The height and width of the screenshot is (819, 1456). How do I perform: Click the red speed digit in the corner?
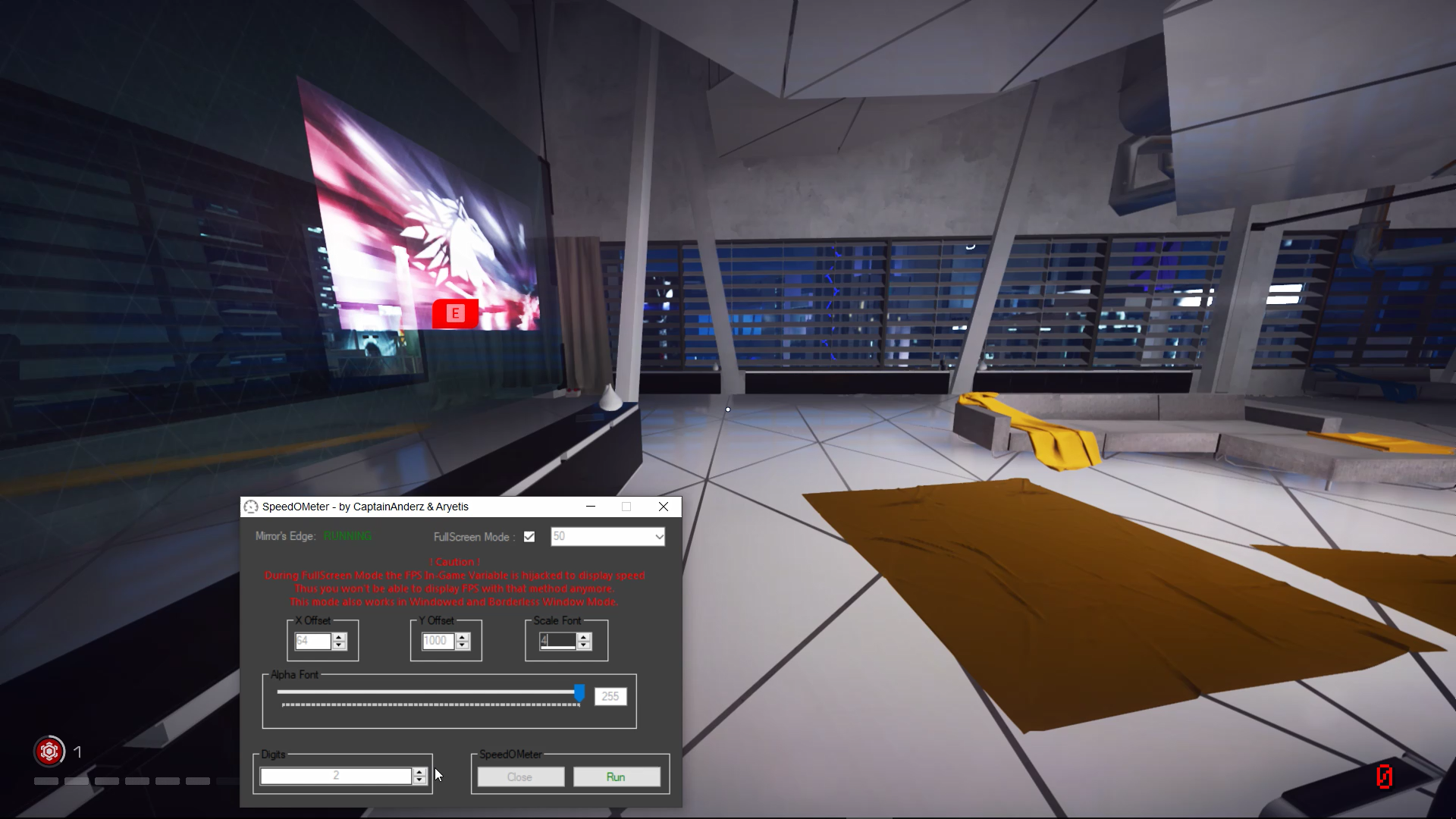click(1385, 777)
